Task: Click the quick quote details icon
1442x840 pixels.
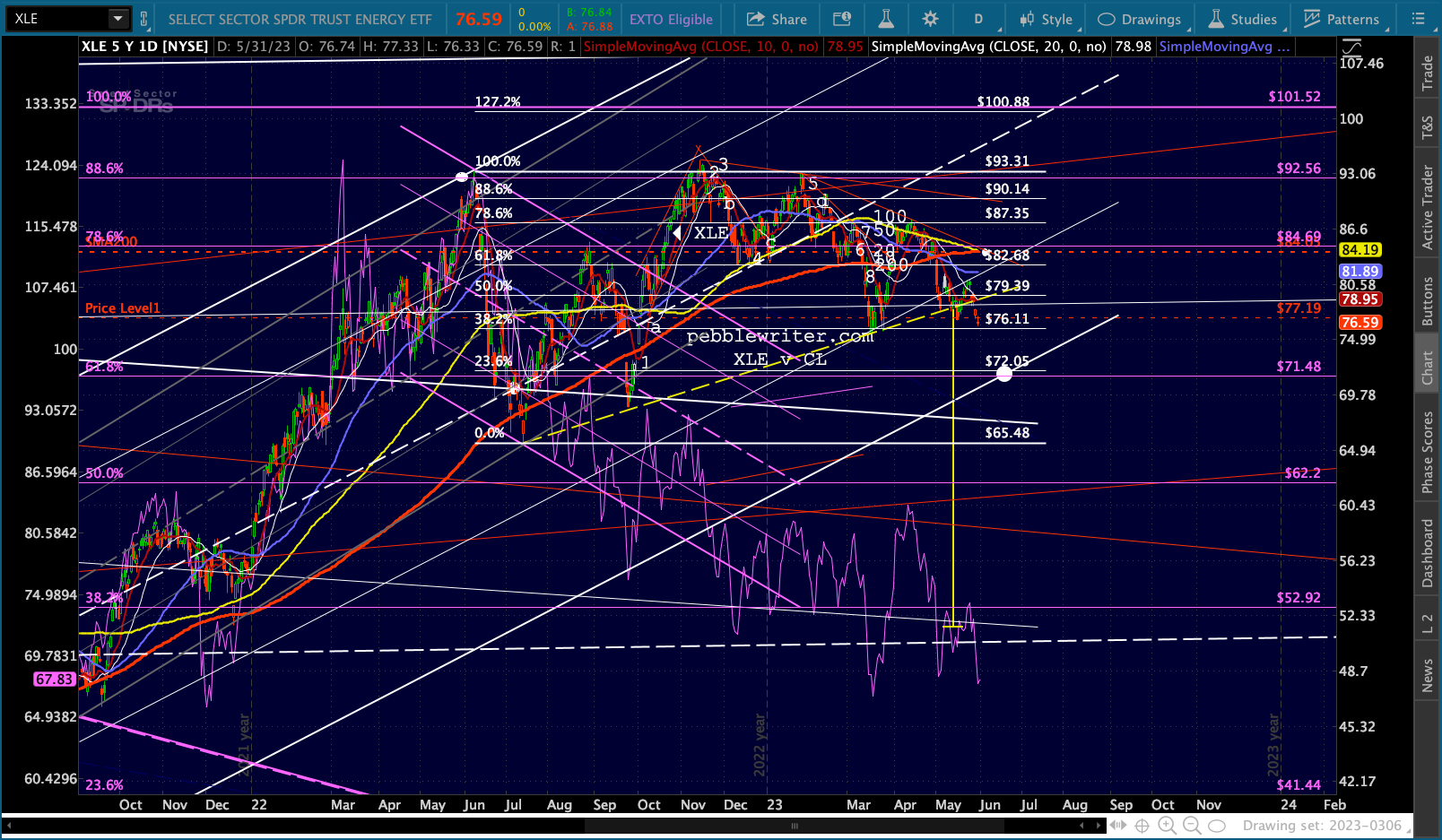Action: coord(842,19)
